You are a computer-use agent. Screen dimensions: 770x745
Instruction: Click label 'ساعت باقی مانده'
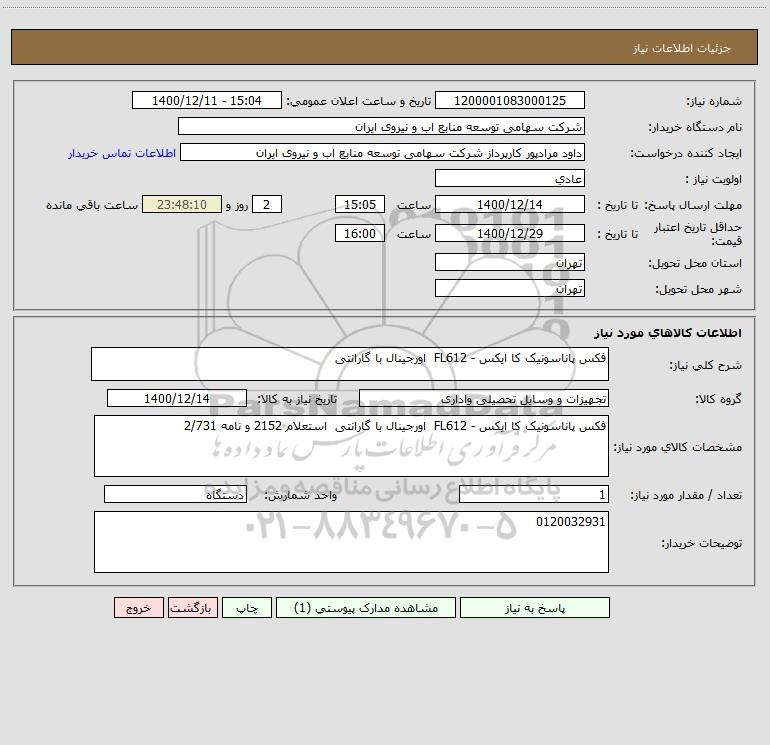click(92, 205)
